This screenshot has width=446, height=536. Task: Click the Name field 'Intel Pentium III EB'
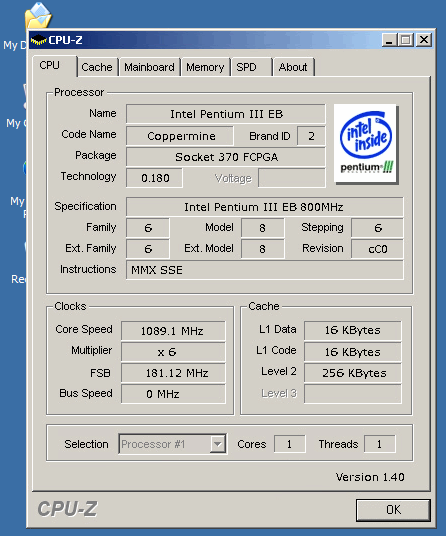226,114
